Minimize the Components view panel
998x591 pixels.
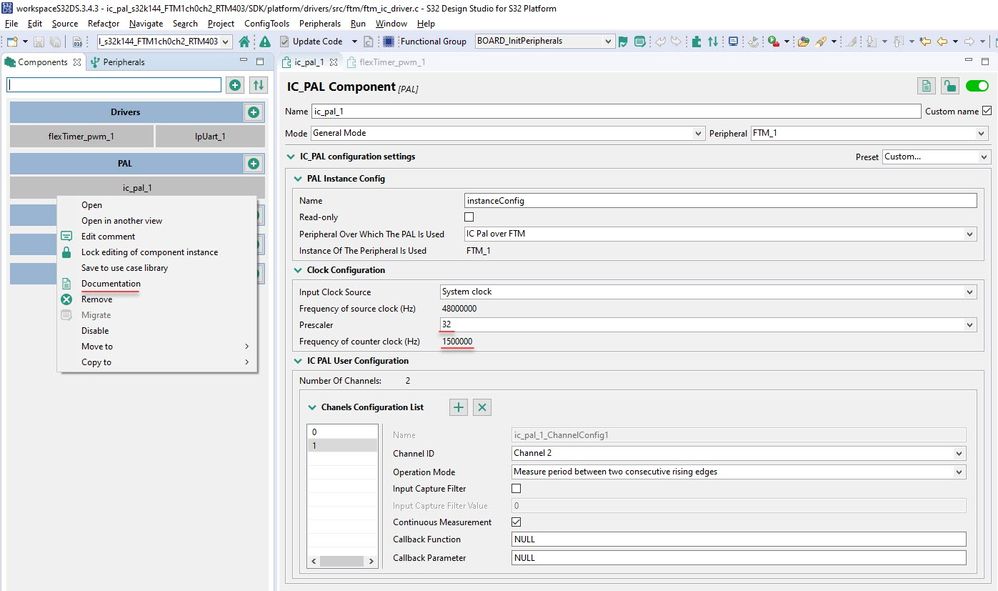pos(243,60)
